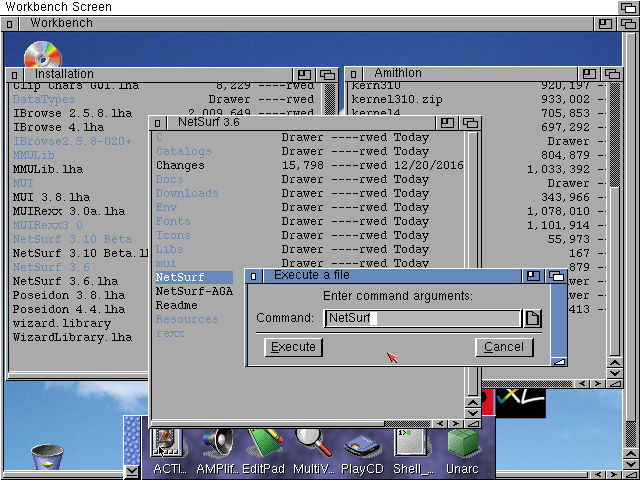Open the ACTI... dock icon
640x480 pixels.
point(168,451)
